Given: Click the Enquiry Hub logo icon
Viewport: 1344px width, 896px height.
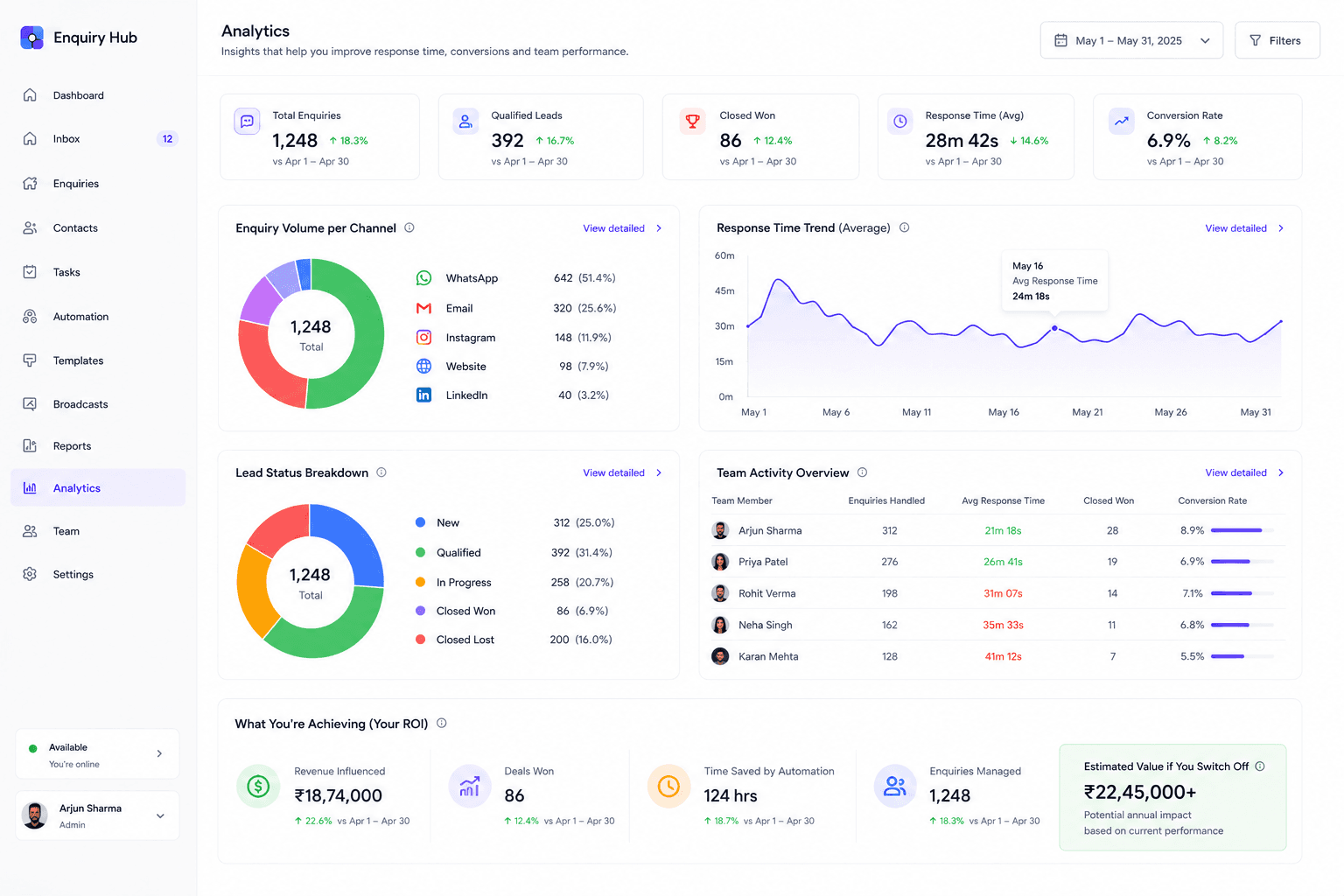Looking at the screenshot, I should [x=32, y=38].
